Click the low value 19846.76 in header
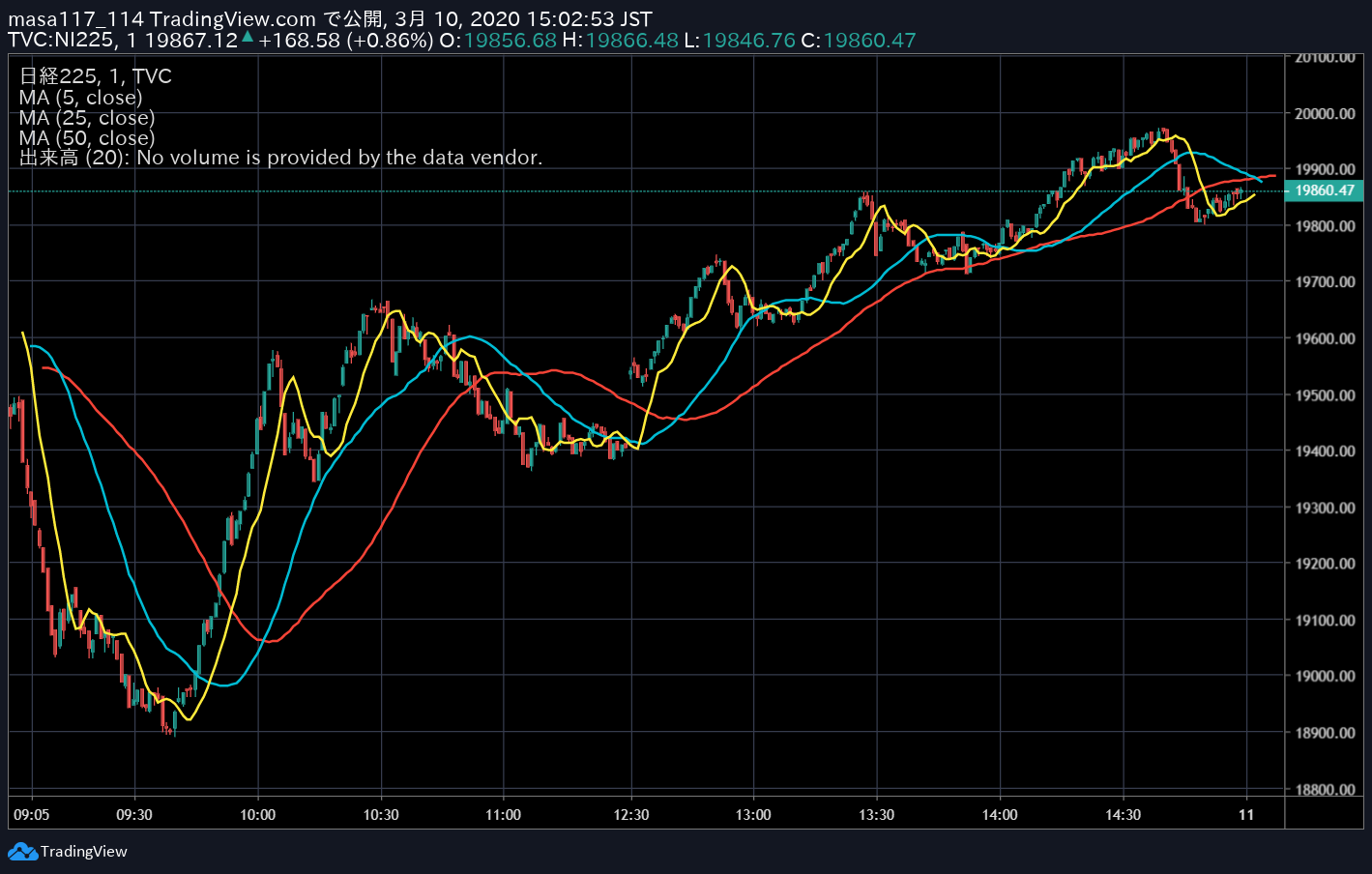Screen dimensions: 1372x874 tap(749, 41)
